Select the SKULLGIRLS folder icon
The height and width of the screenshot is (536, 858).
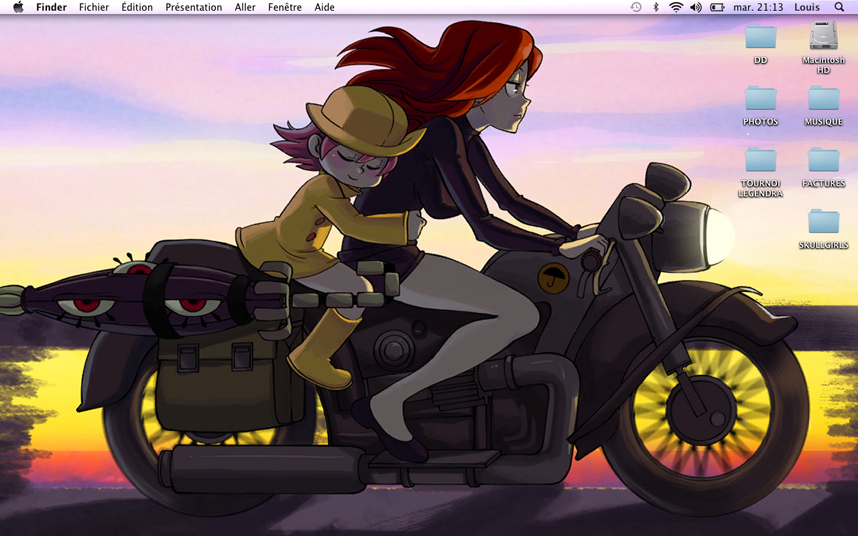coord(824,222)
